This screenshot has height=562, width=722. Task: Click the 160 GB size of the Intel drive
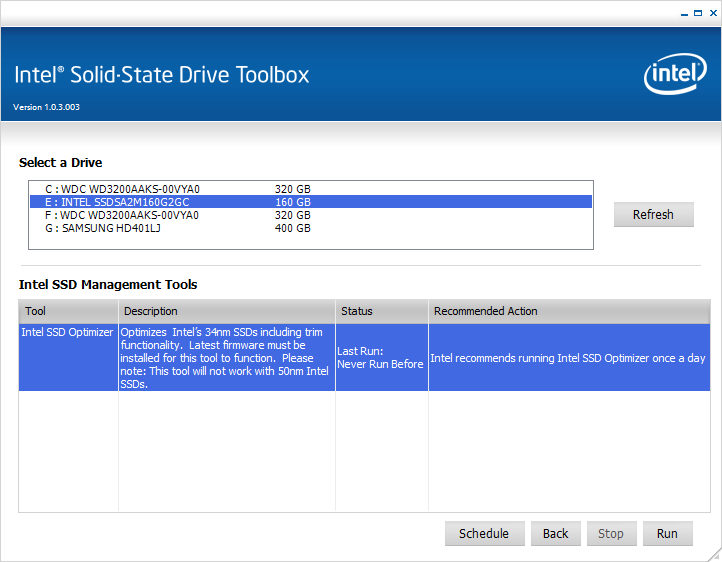293,202
